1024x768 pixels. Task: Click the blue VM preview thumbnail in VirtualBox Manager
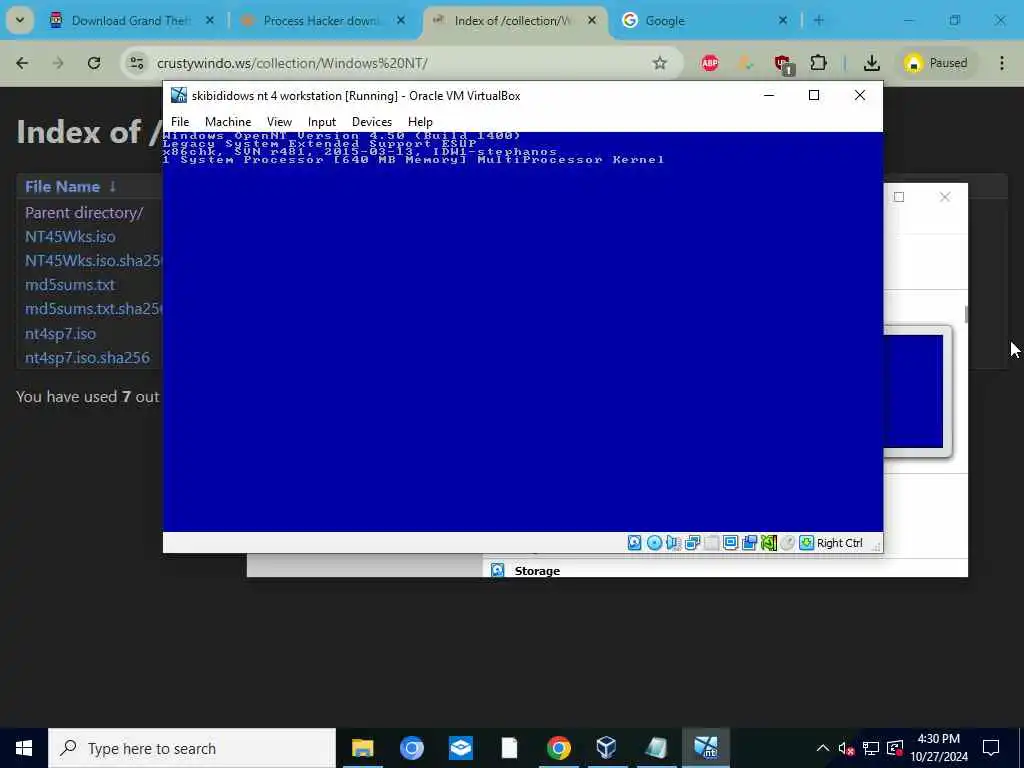point(914,391)
